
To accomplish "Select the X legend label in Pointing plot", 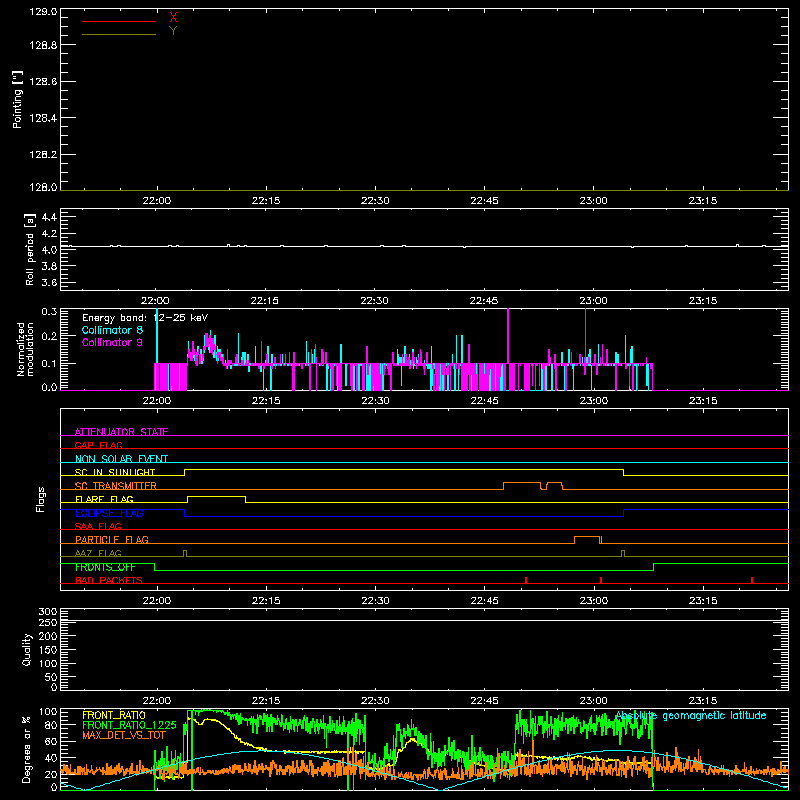I will click(173, 18).
